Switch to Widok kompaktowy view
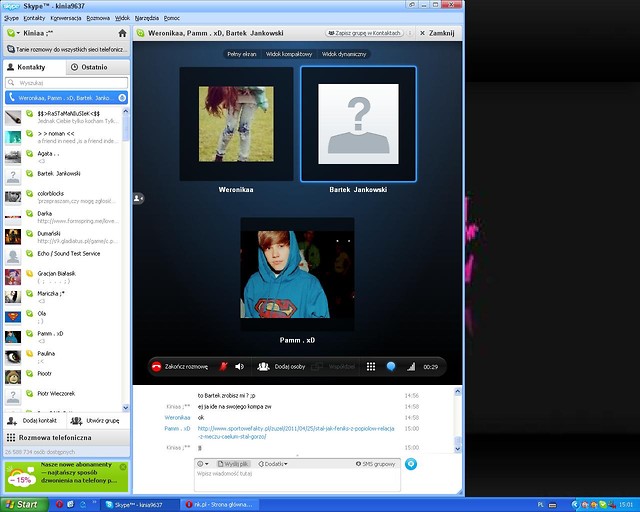The image size is (640, 512). point(289,54)
